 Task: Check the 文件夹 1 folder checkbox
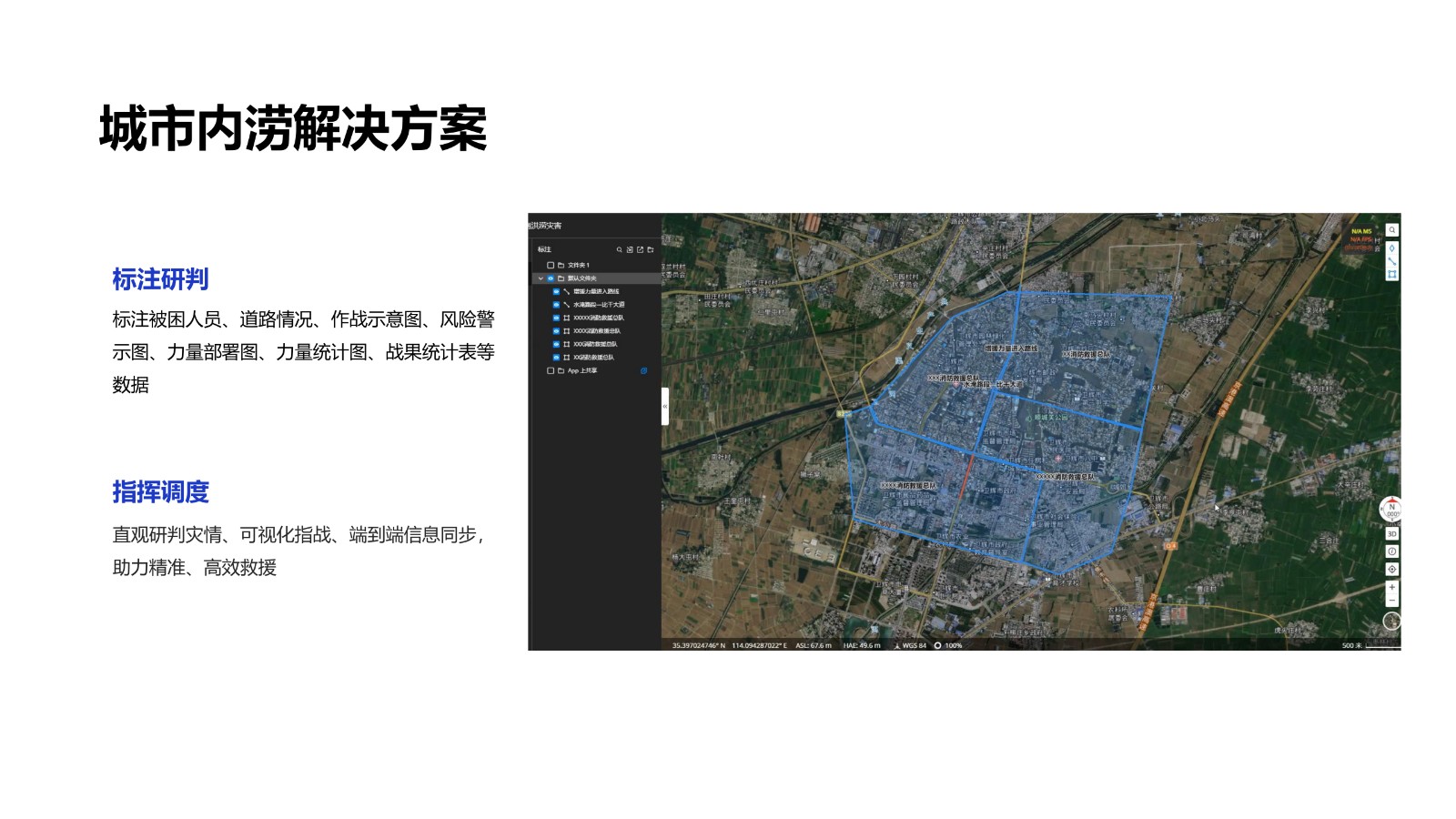550,265
